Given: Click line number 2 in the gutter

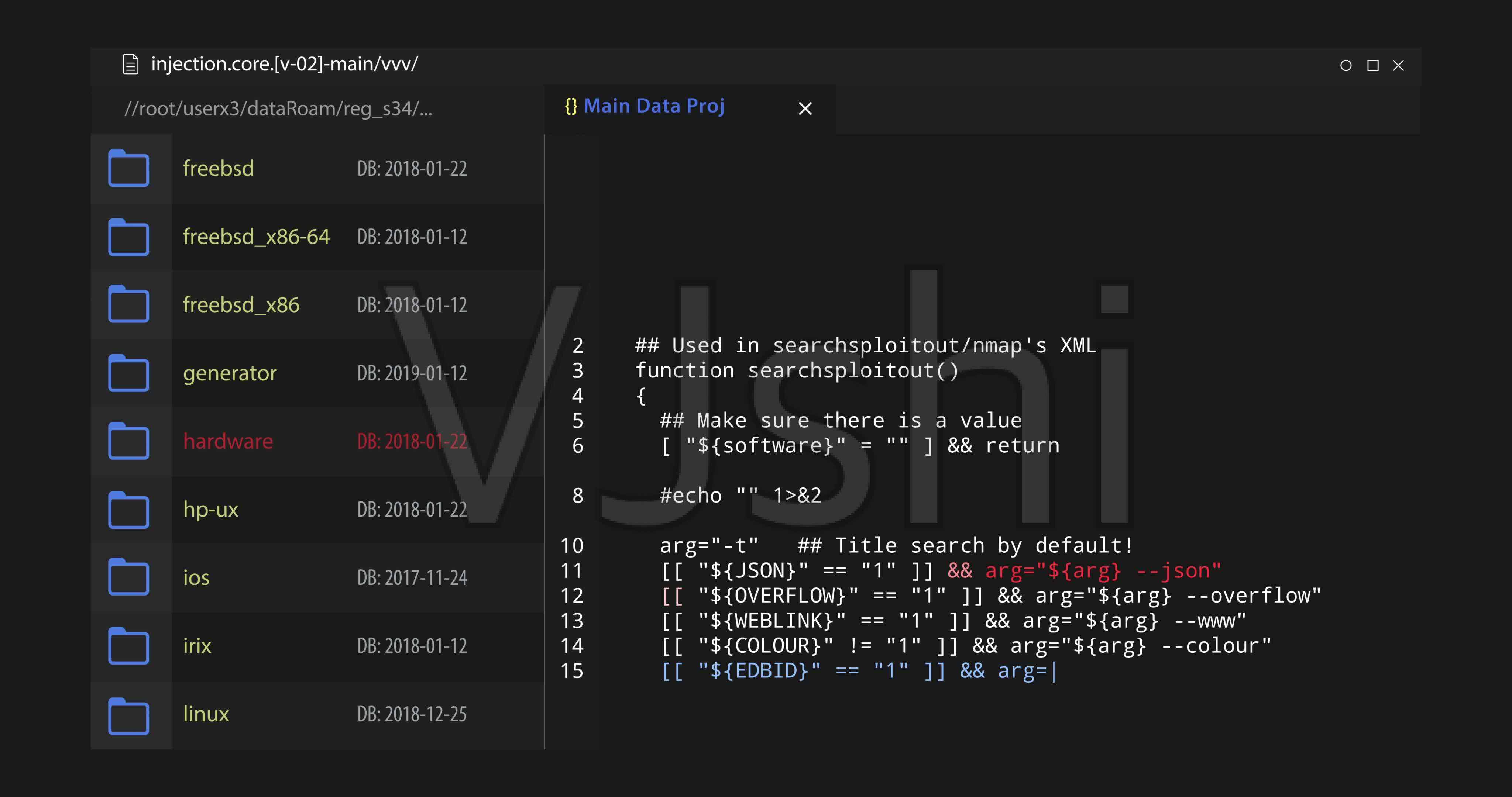Looking at the screenshot, I should pyautogui.click(x=578, y=346).
